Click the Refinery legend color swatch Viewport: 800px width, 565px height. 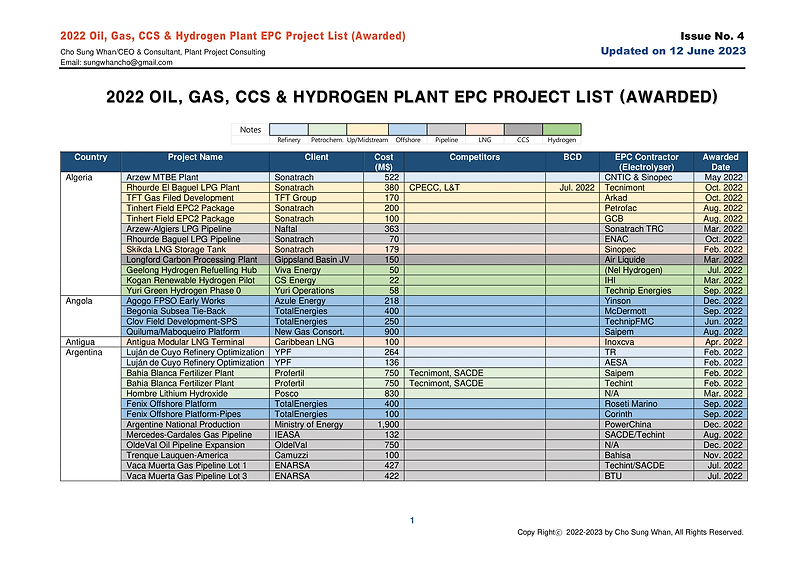pyautogui.click(x=288, y=130)
